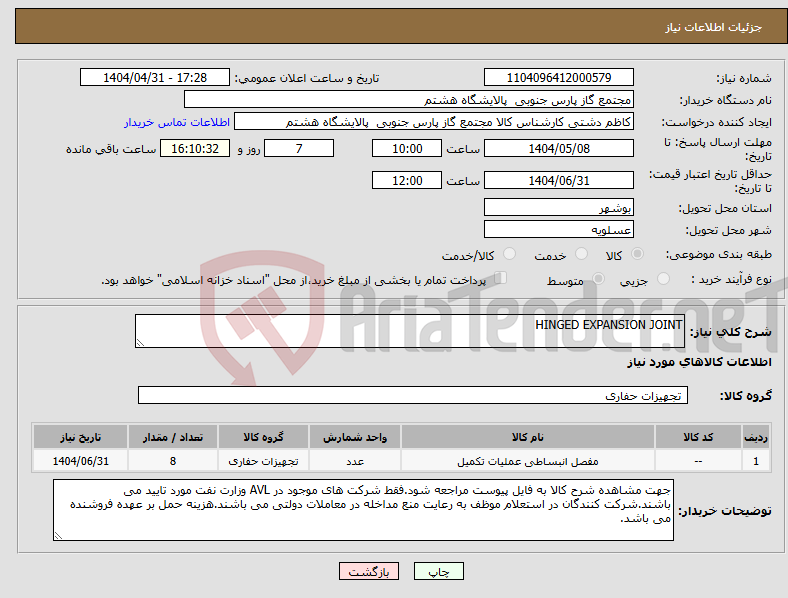Select the کالا/خدمت radio button
Image resolution: width=788 pixels, height=598 pixels.
click(x=510, y=254)
